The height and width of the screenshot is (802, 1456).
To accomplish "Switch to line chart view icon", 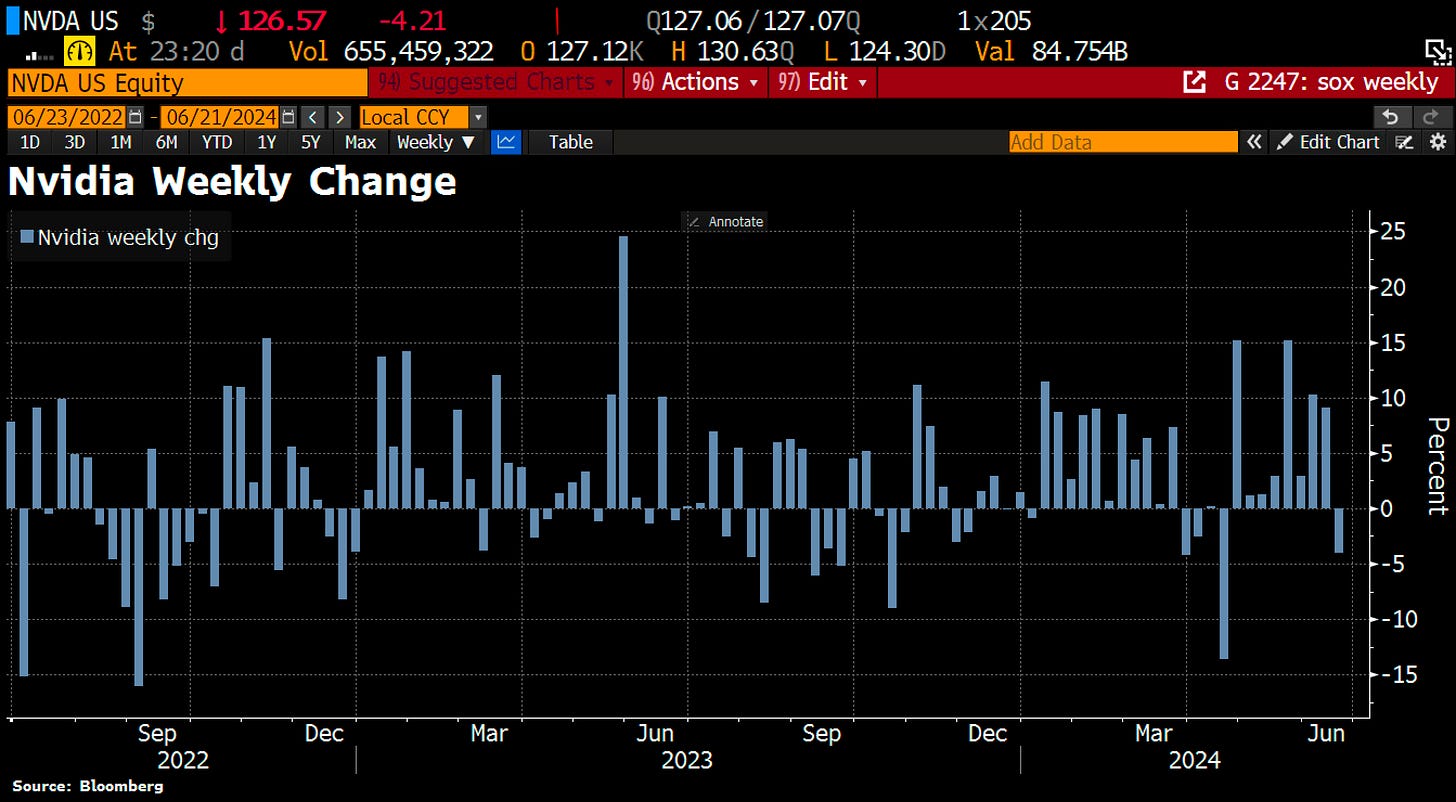I will click(x=506, y=142).
